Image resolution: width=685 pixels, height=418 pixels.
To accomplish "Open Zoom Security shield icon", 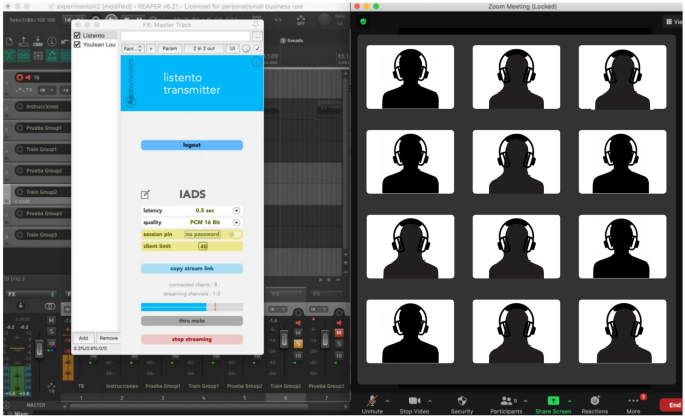I will point(462,398).
